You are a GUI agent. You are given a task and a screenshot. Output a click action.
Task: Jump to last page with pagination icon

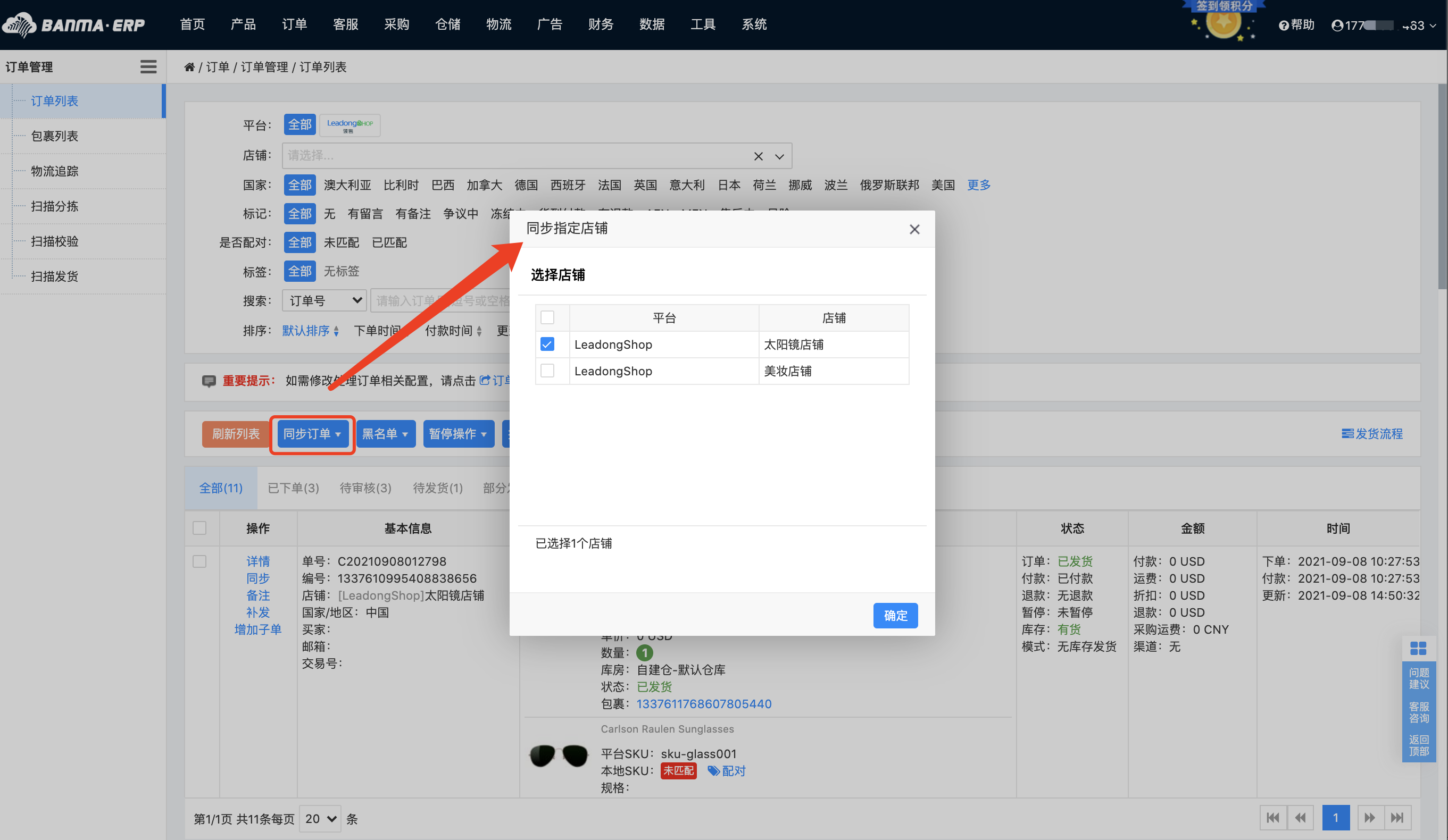pyautogui.click(x=1399, y=818)
